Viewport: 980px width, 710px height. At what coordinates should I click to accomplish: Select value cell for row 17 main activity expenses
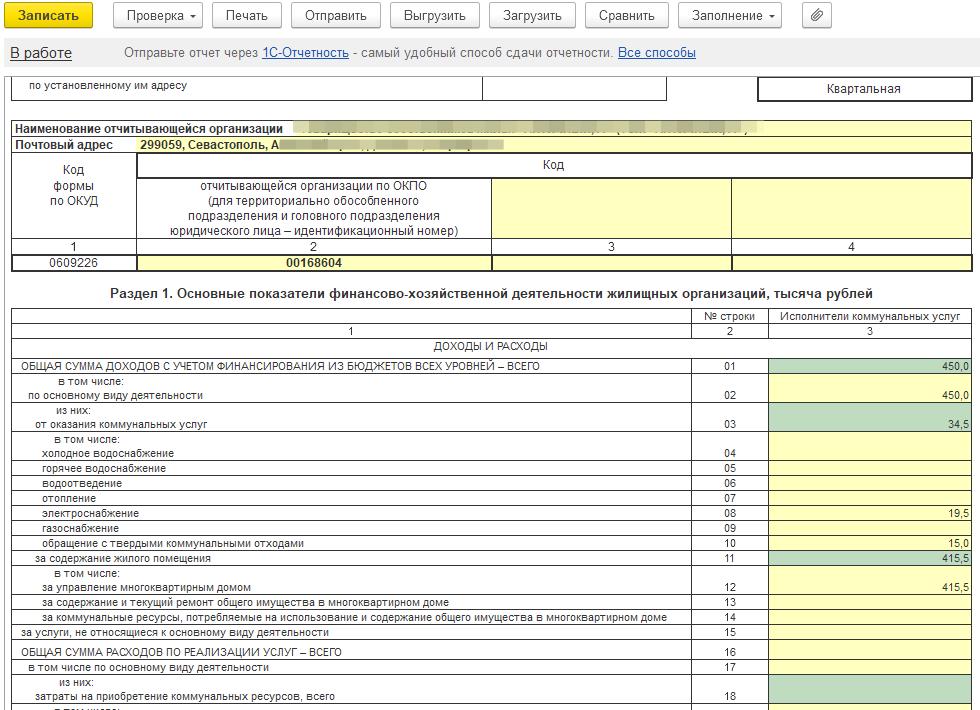coord(869,667)
